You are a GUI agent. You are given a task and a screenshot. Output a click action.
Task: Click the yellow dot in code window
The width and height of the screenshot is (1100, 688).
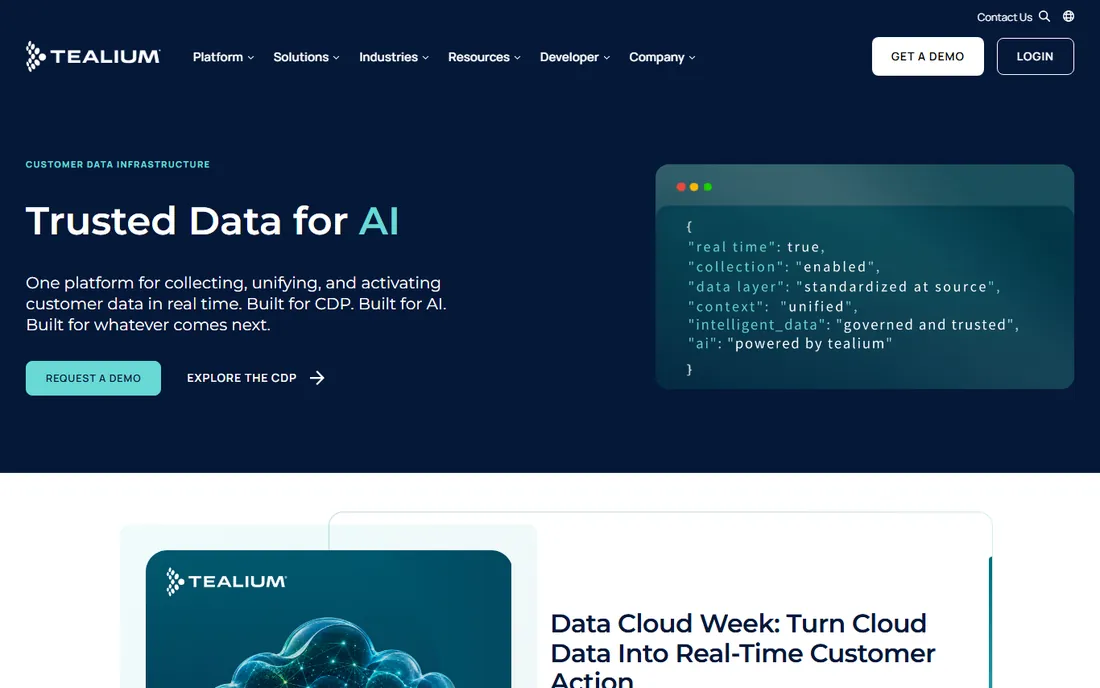[694, 187]
